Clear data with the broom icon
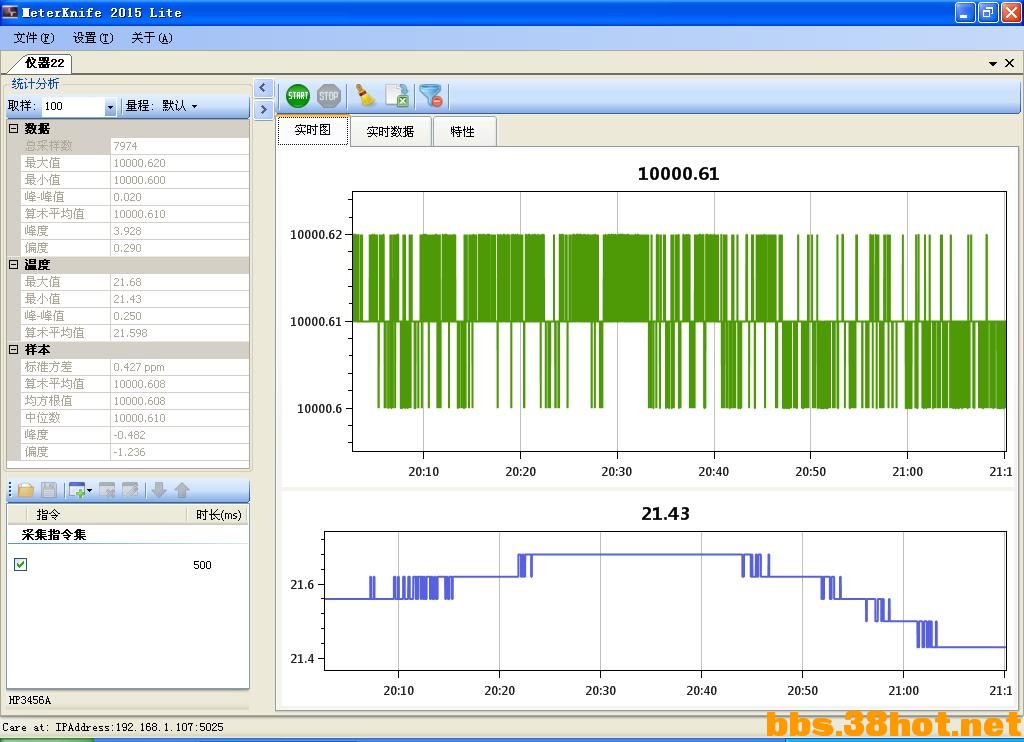 tap(366, 96)
